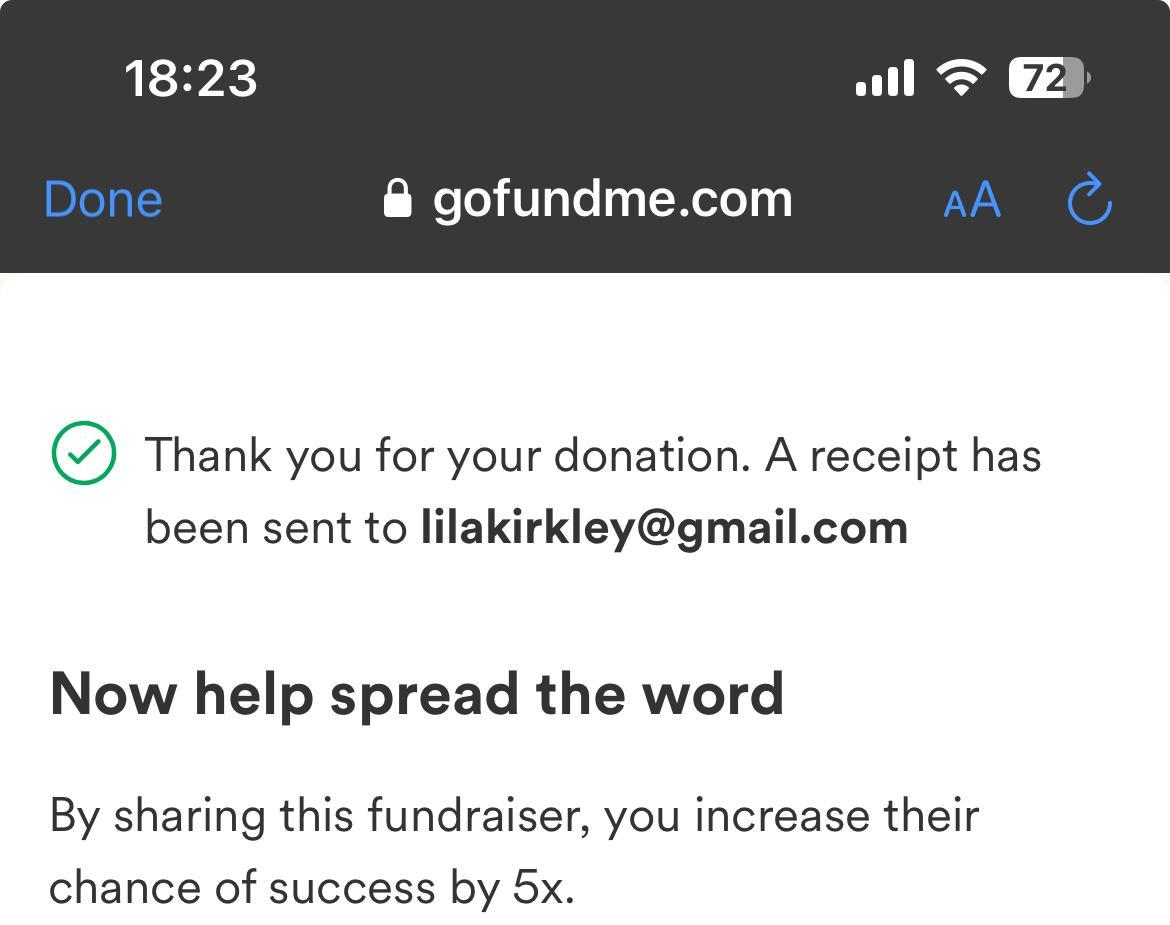Click the padlock security icon
1170x925 pixels.
[397, 199]
